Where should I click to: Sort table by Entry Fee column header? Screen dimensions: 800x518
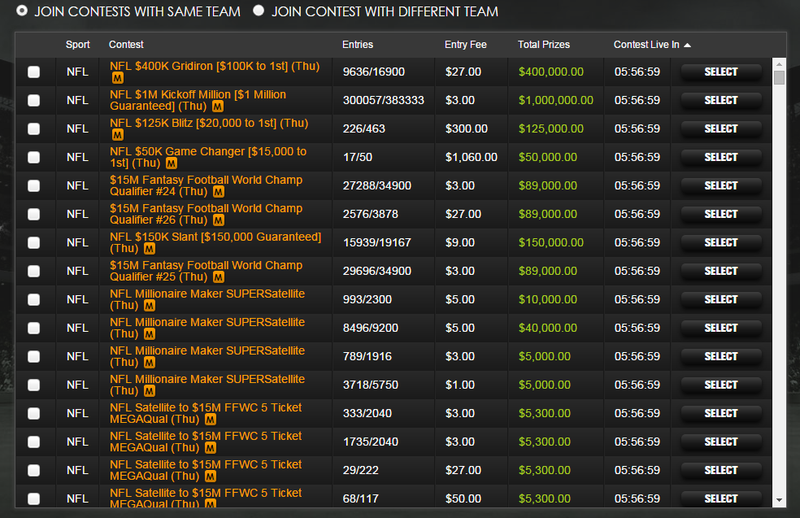[465, 45]
